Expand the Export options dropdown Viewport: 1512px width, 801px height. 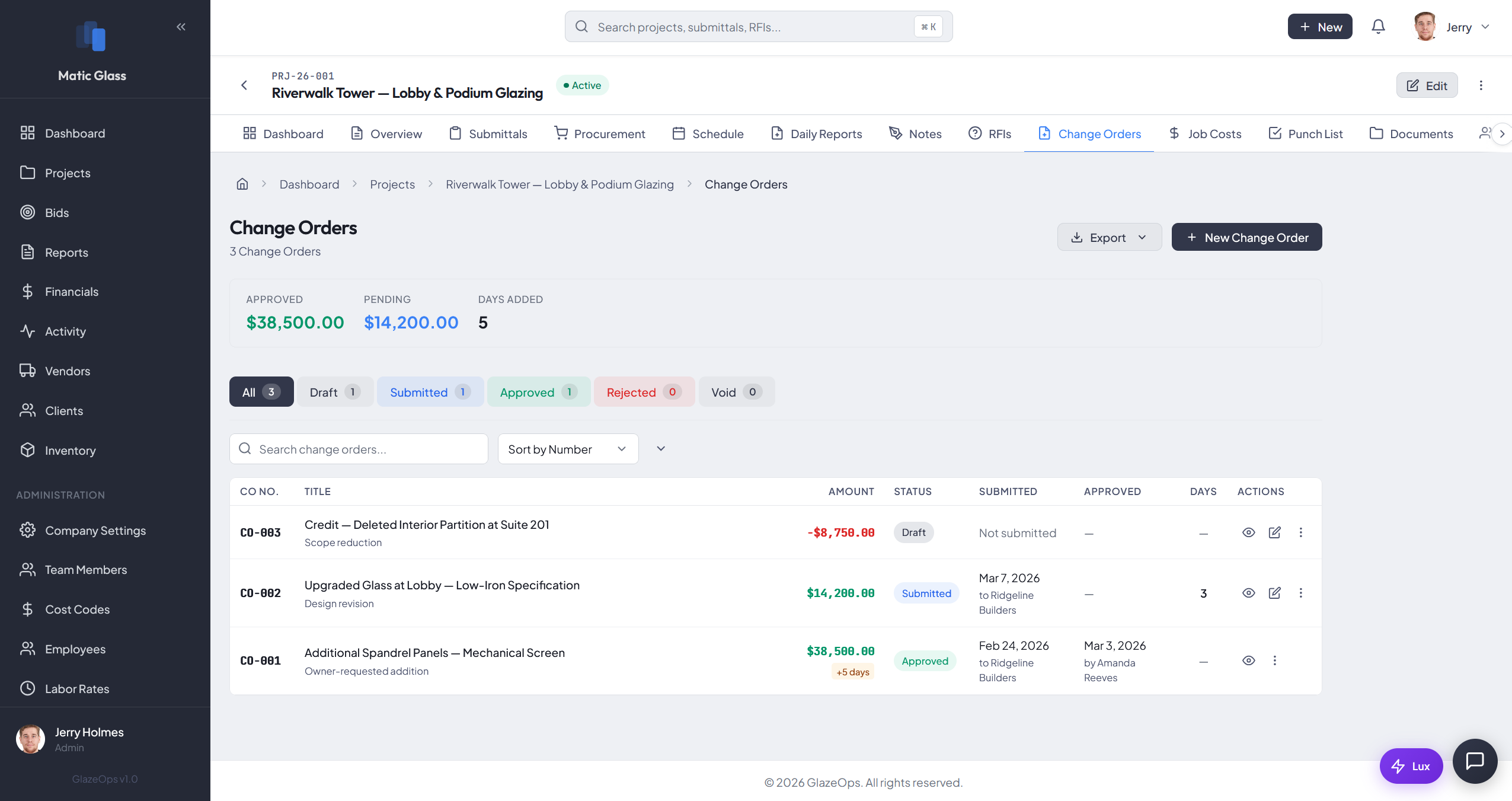click(x=1109, y=237)
